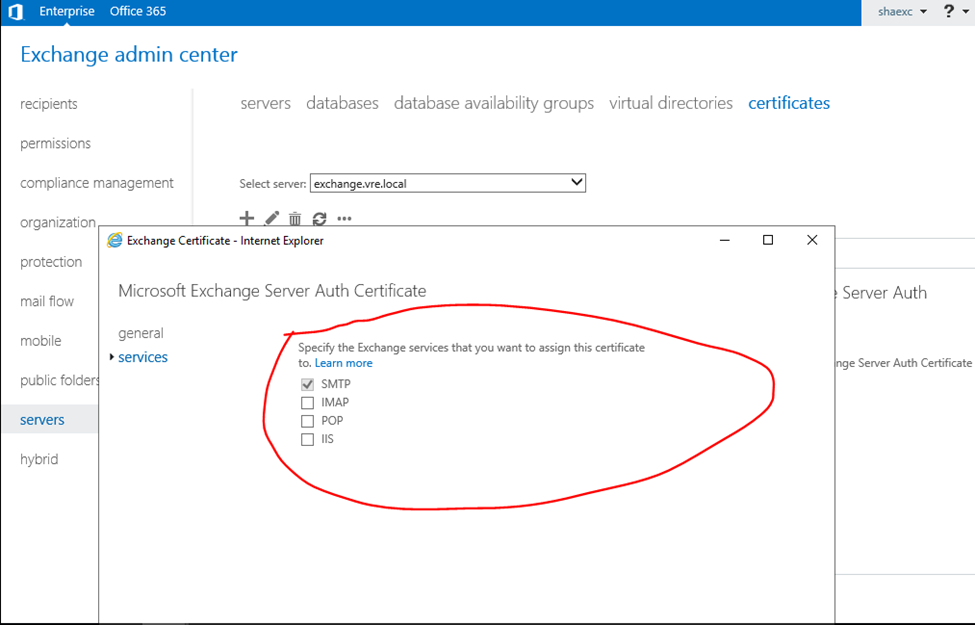This screenshot has height=625, width=975.
Task: Click the edit pencil icon
Action: 271,218
